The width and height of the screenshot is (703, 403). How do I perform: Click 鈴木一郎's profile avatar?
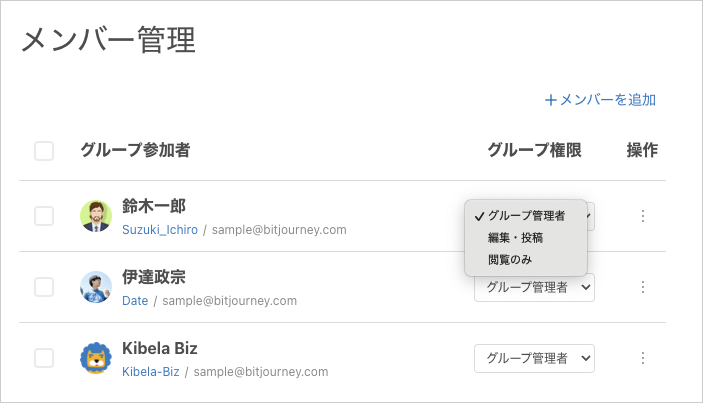click(x=96, y=216)
